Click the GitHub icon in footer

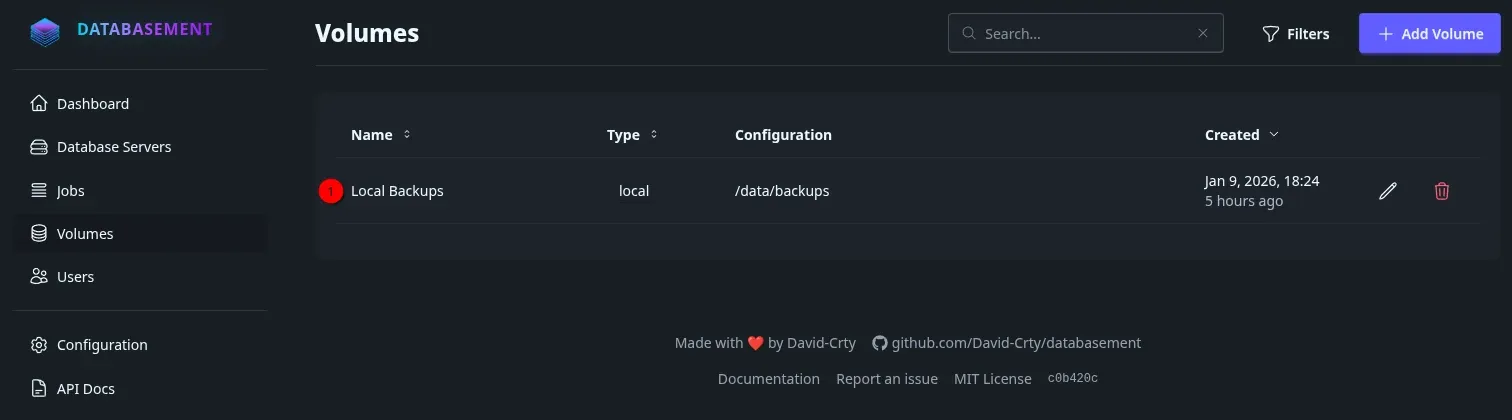click(879, 343)
